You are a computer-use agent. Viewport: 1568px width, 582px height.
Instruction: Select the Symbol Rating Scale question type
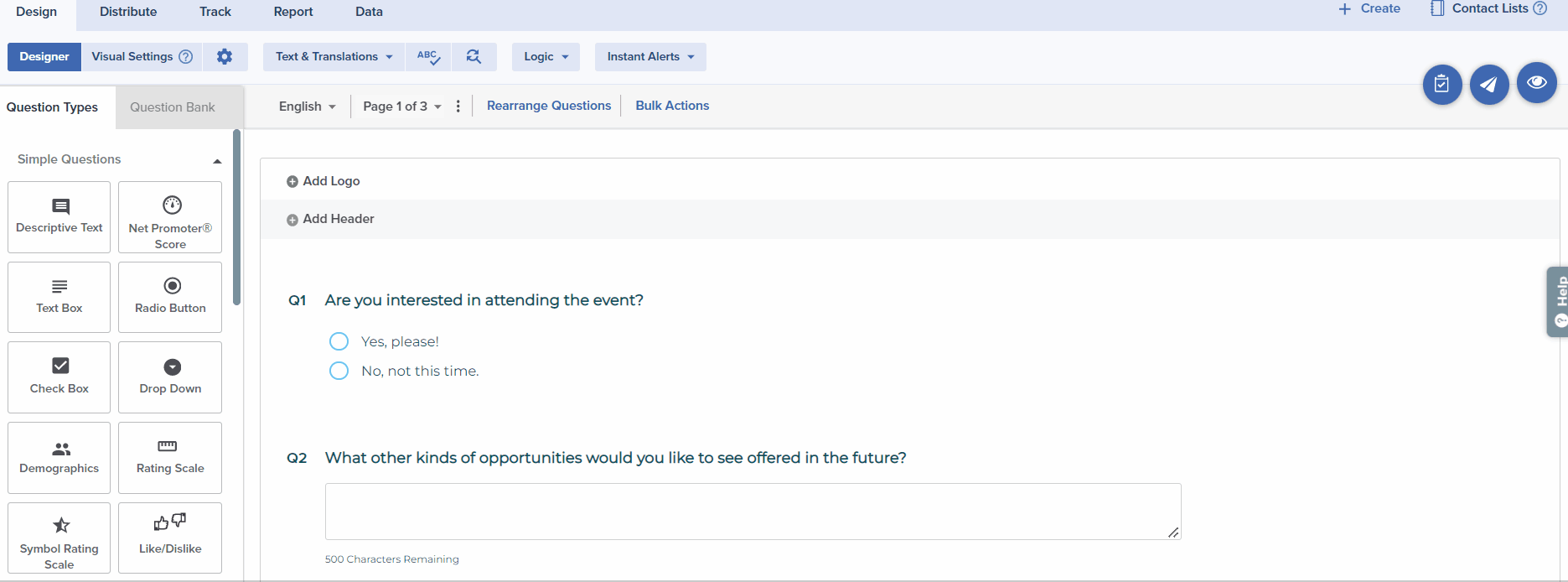[58, 538]
